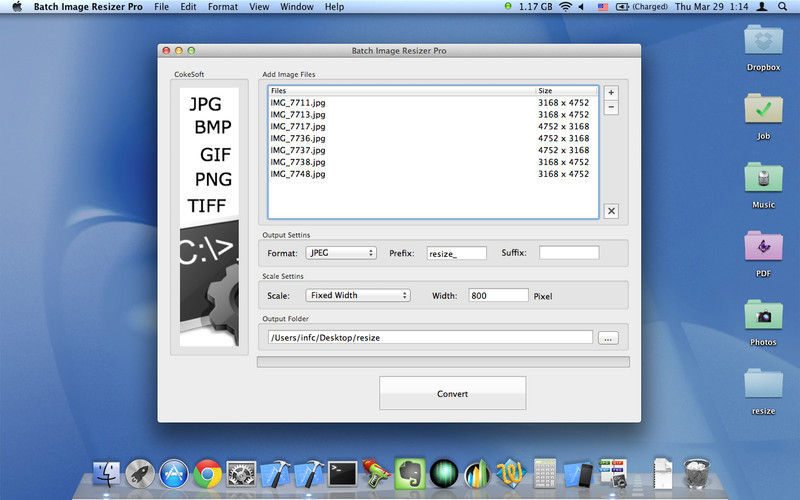Click the Output Folder path field
The width and height of the screenshot is (800, 500).
tap(430, 337)
